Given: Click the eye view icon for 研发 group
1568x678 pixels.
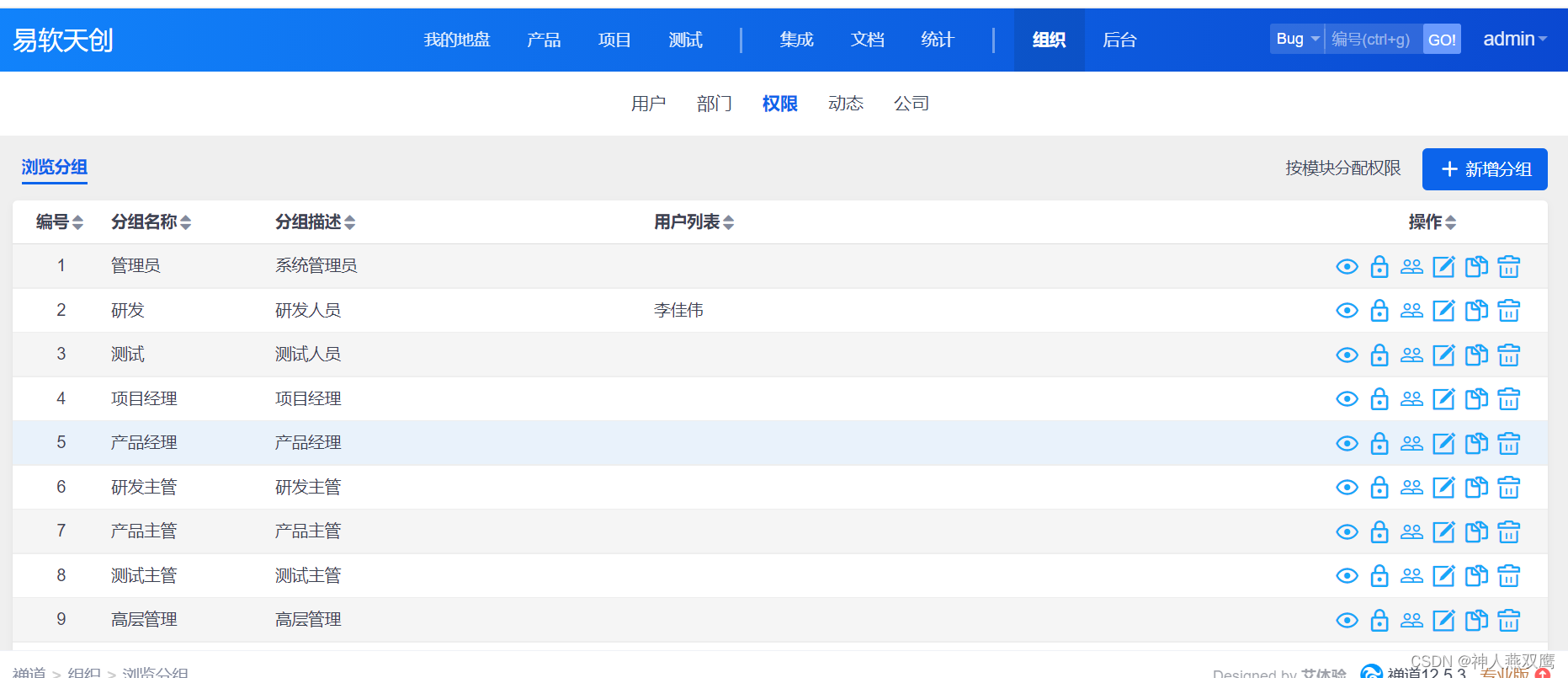Looking at the screenshot, I should pos(1347,311).
